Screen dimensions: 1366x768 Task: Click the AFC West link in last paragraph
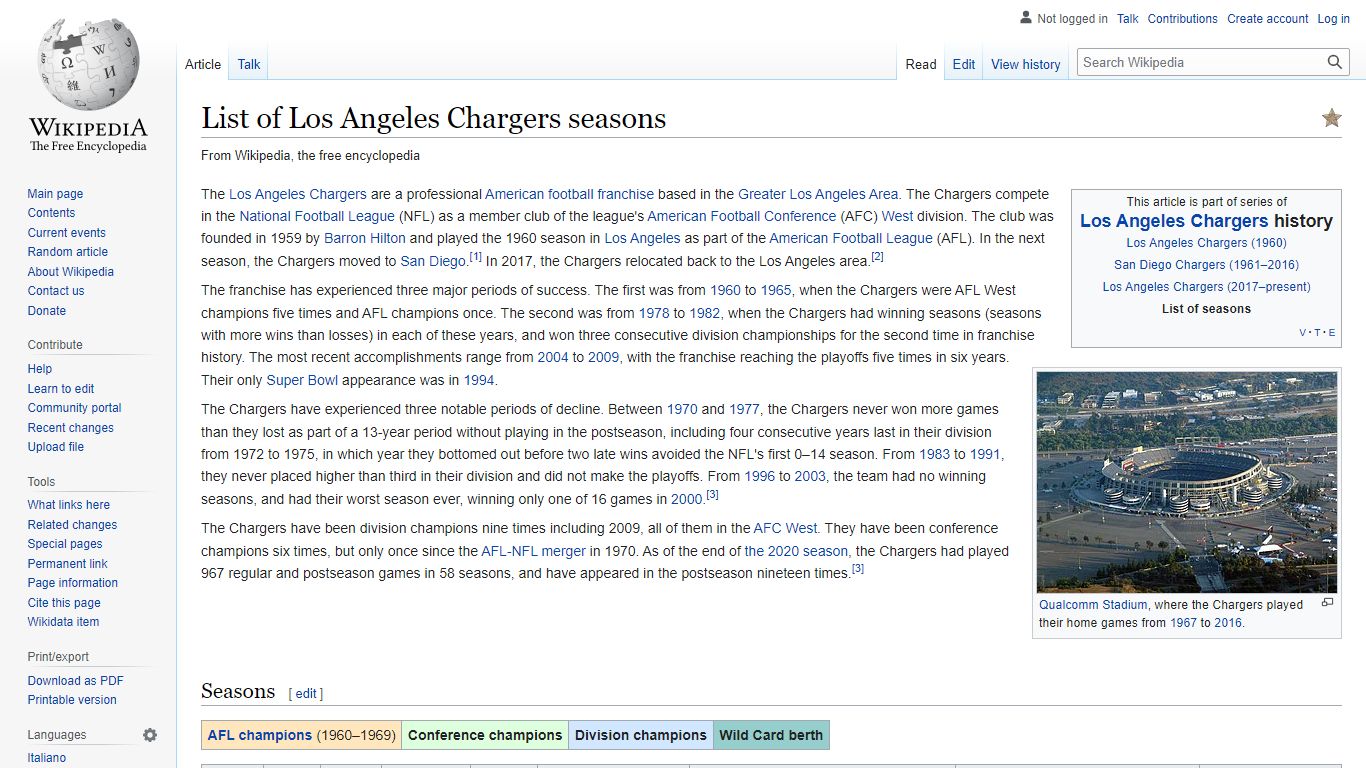(x=785, y=528)
